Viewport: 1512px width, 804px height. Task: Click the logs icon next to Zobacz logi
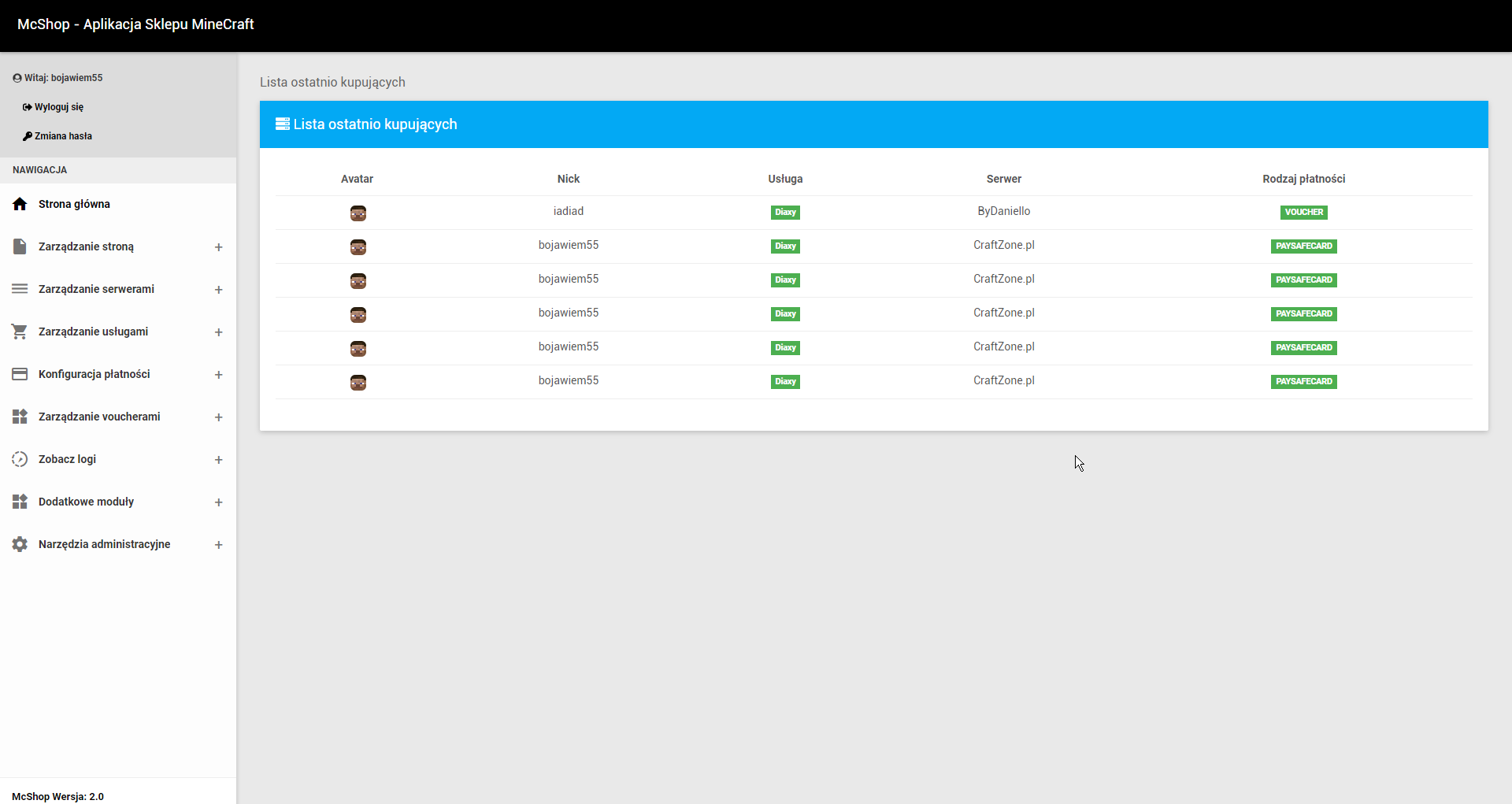pyautogui.click(x=20, y=459)
